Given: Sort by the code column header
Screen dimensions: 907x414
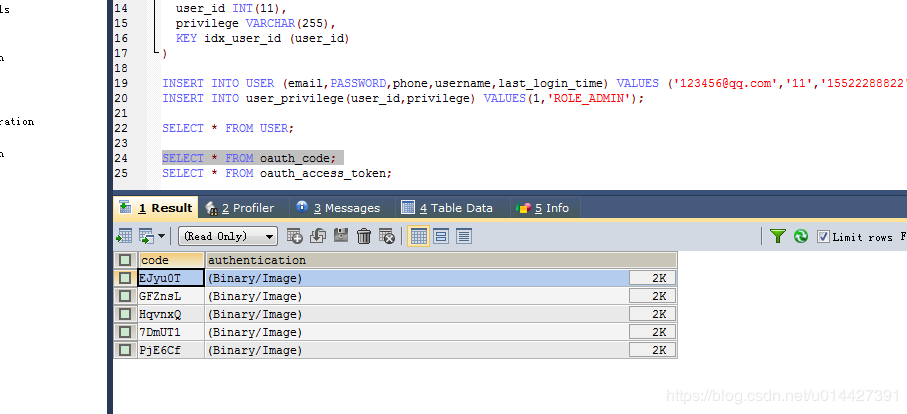Looking at the screenshot, I should tap(171, 260).
